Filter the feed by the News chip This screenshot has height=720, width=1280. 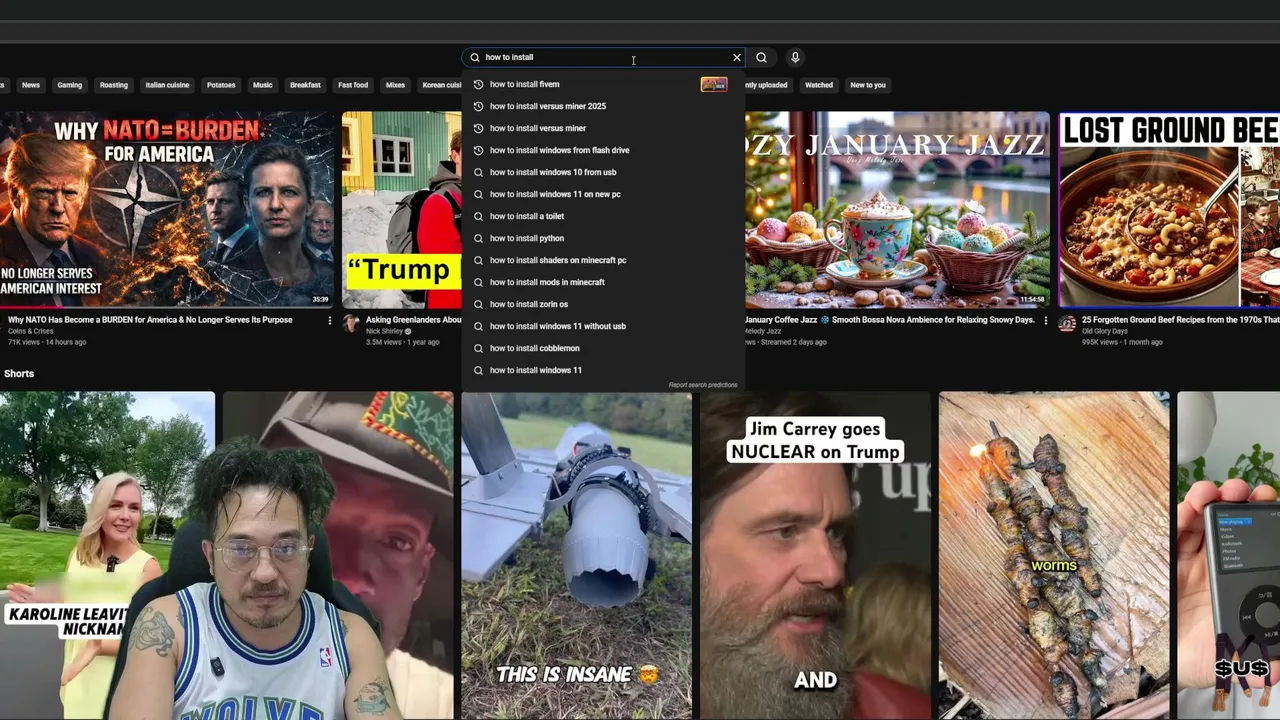[x=31, y=85]
